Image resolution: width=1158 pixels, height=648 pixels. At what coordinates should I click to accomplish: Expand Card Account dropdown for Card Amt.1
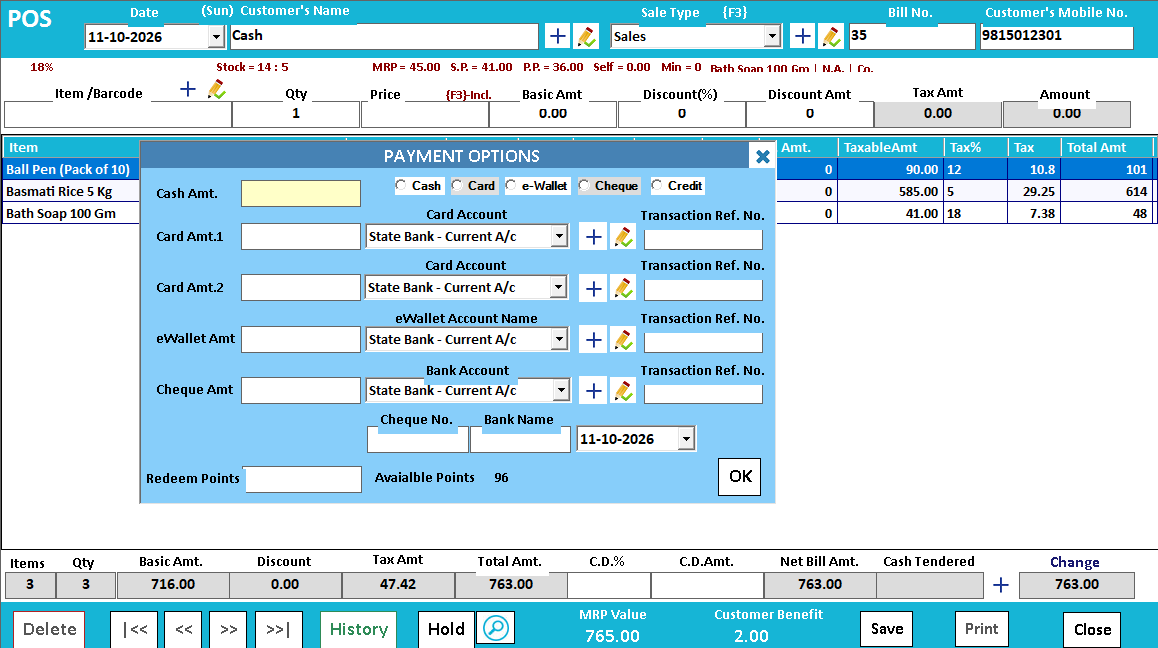(559, 236)
